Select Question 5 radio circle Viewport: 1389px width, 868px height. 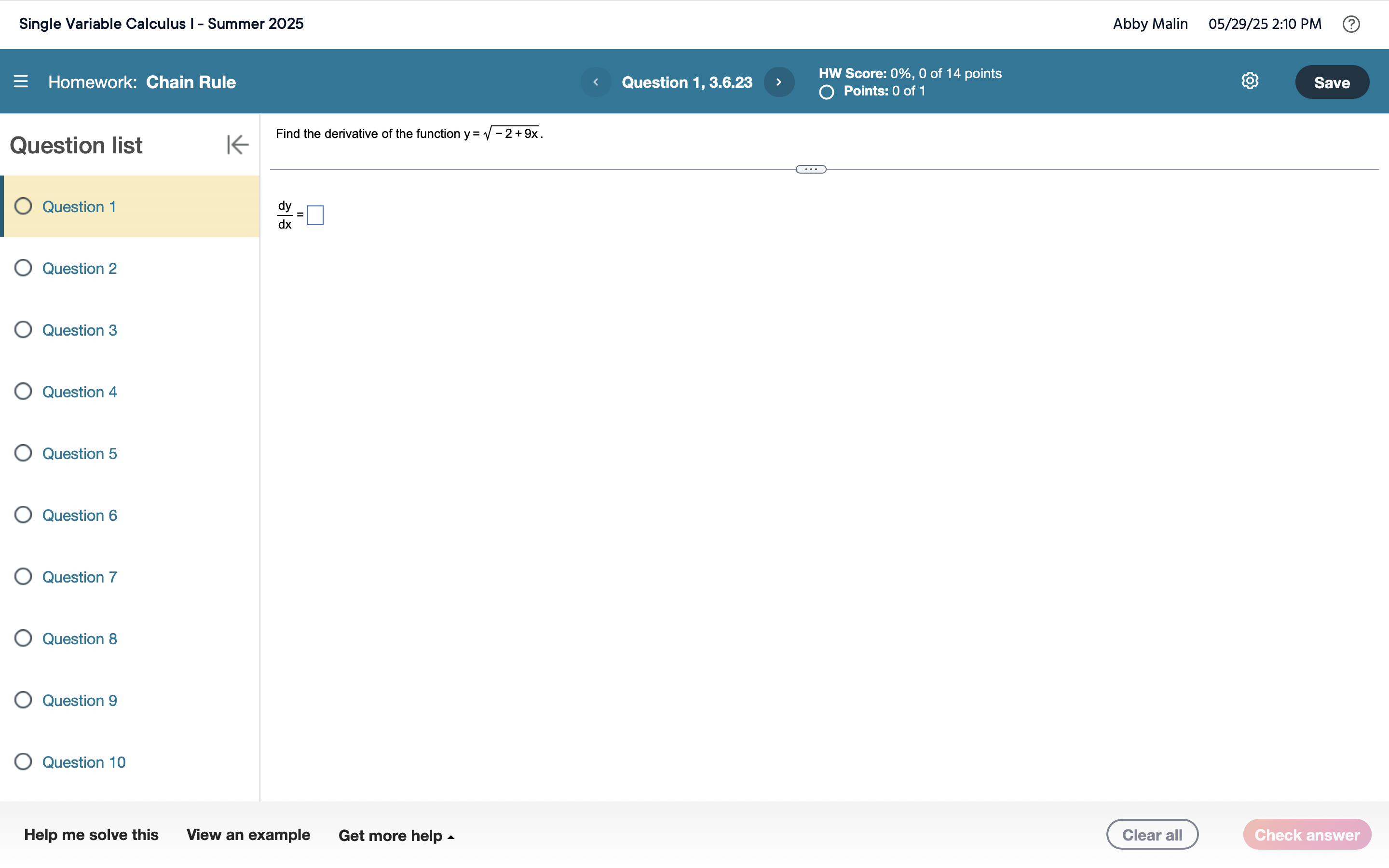click(x=23, y=453)
